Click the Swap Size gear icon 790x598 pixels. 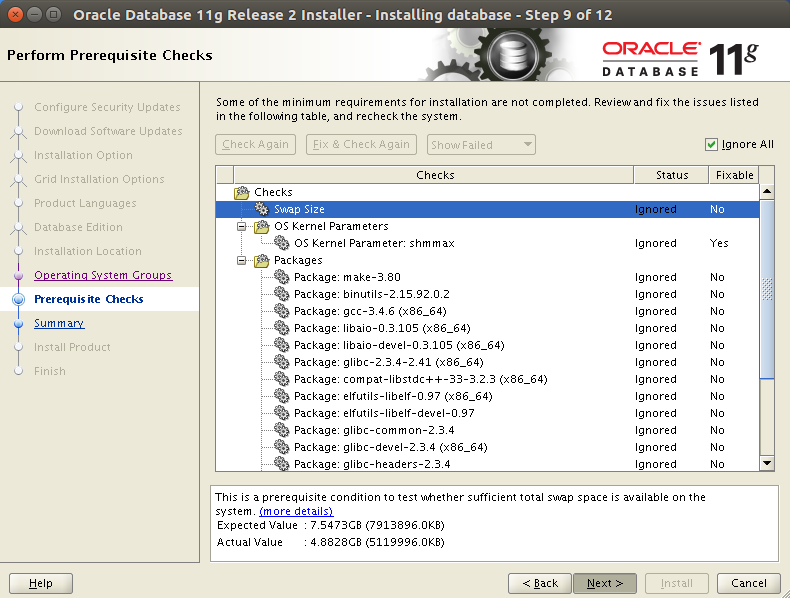coord(261,209)
